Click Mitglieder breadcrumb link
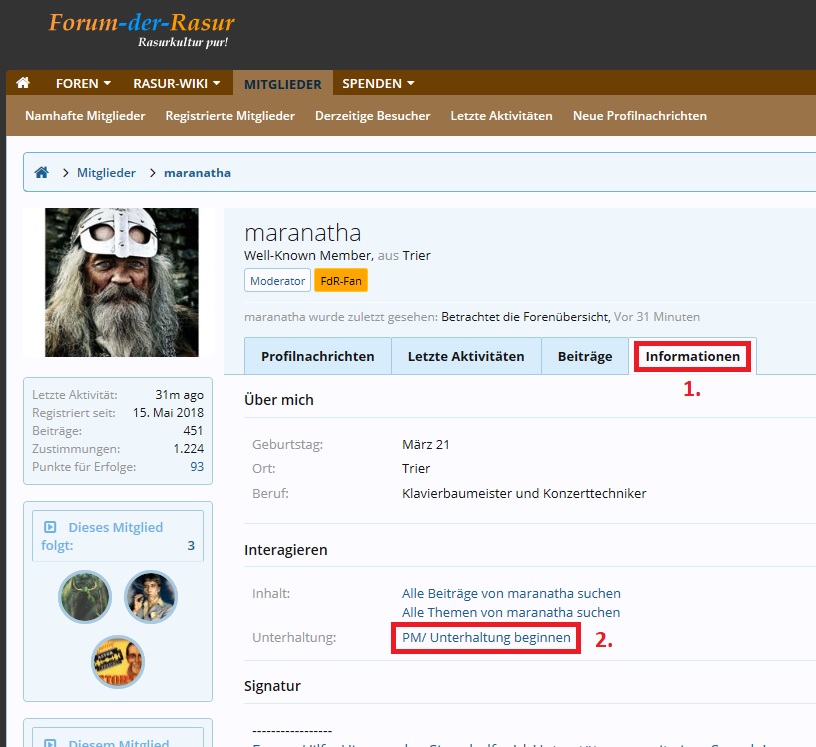The width and height of the screenshot is (816, 747). [106, 172]
